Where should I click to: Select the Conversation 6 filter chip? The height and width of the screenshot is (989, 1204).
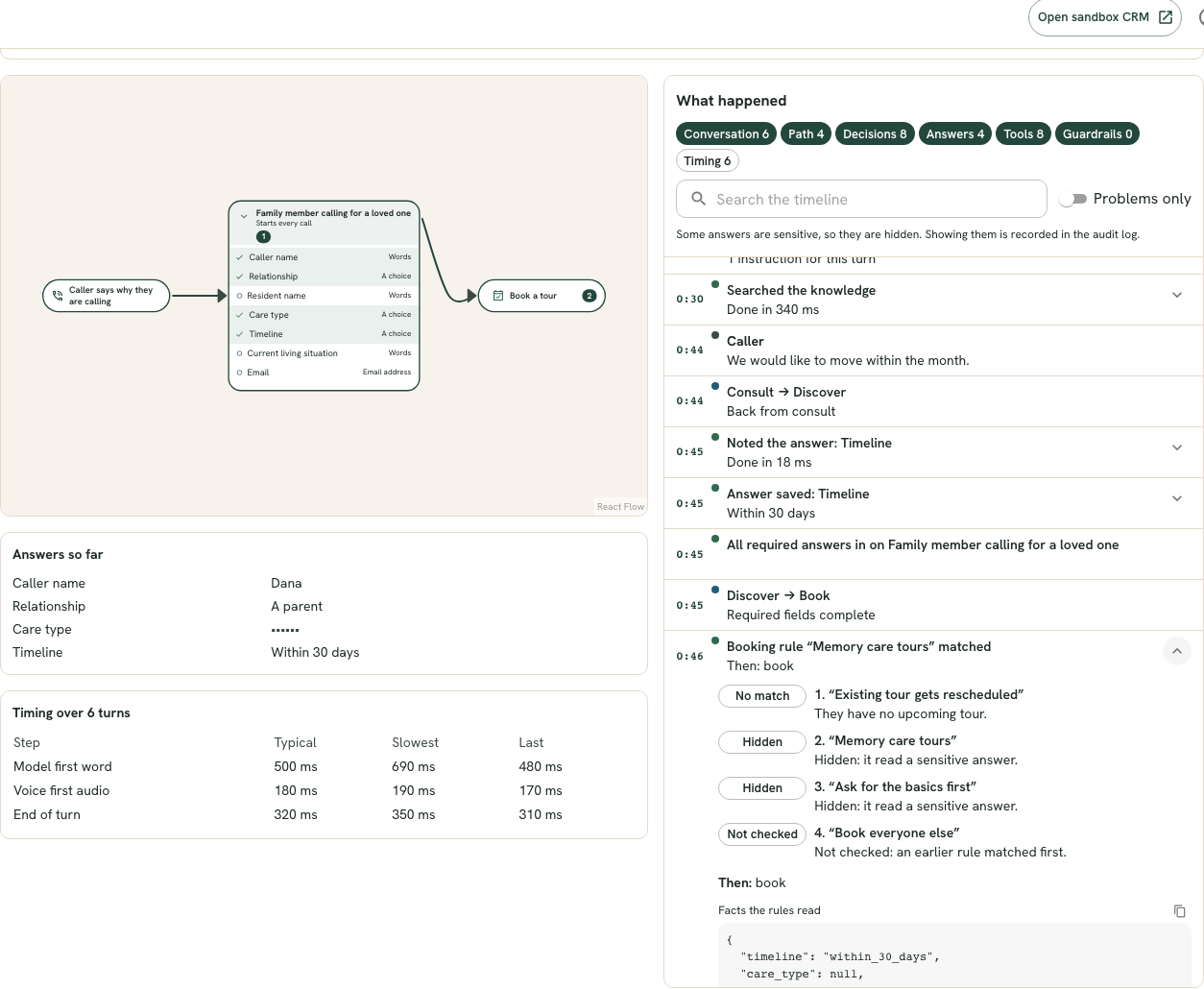[x=726, y=134]
